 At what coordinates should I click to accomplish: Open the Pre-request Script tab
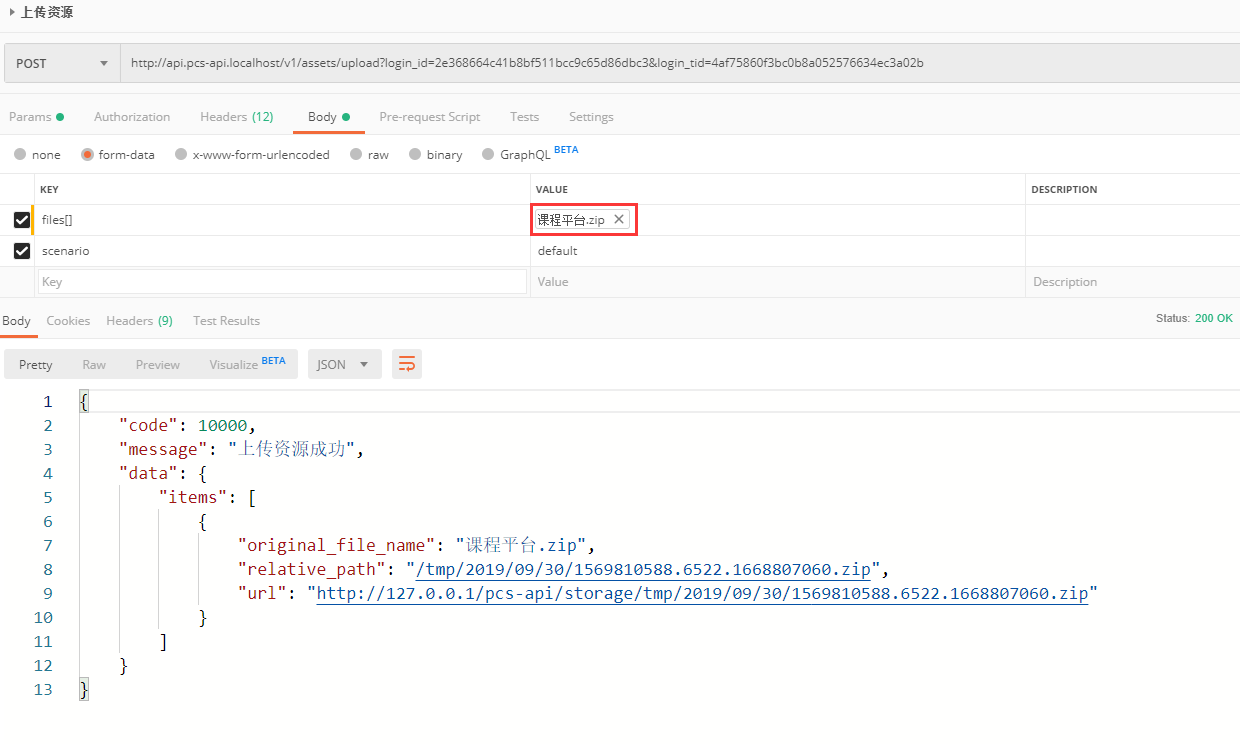[x=429, y=117]
